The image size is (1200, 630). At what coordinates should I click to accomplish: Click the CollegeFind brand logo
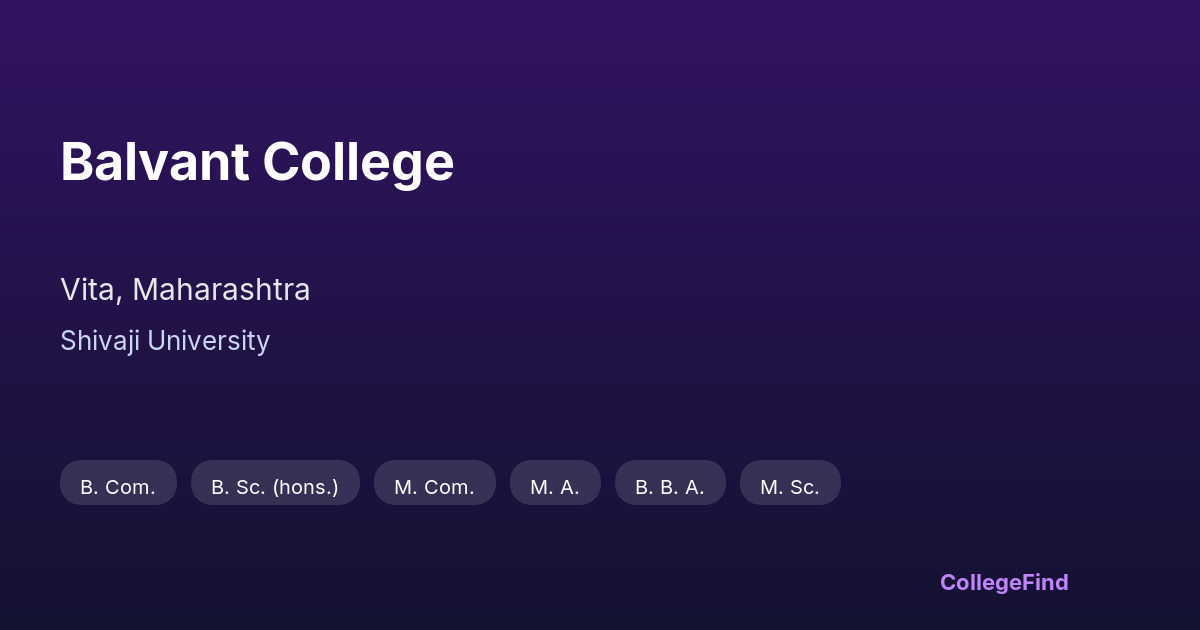click(1004, 582)
